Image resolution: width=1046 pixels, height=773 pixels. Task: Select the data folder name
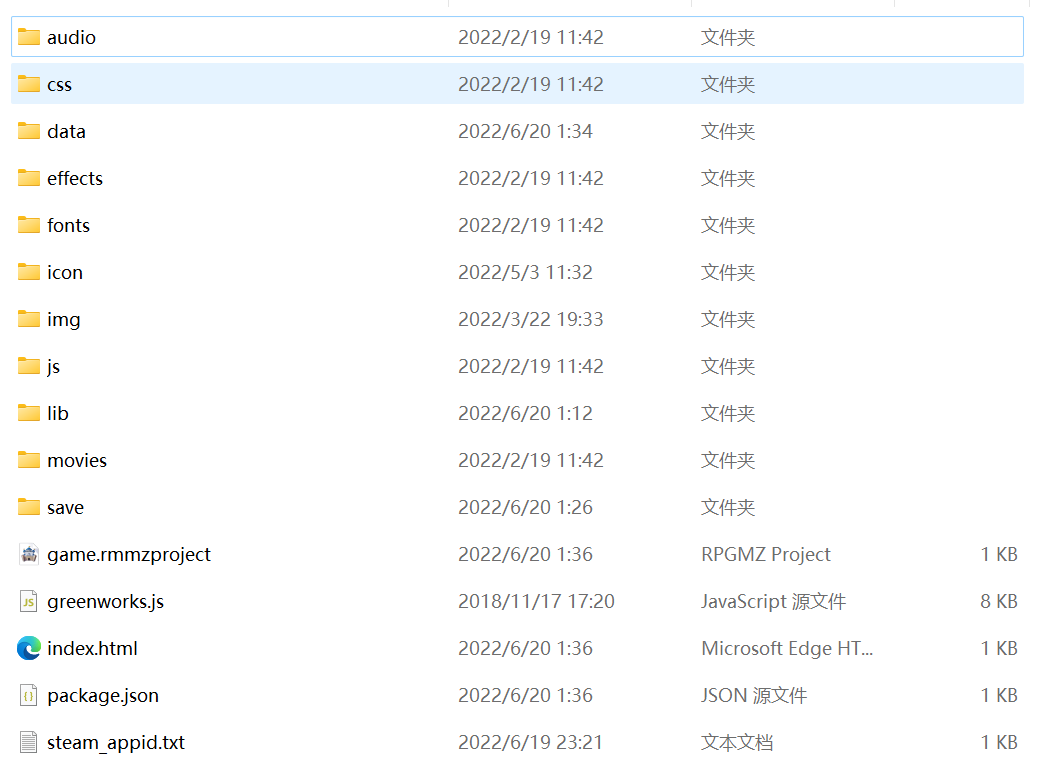pyautogui.click(x=67, y=131)
